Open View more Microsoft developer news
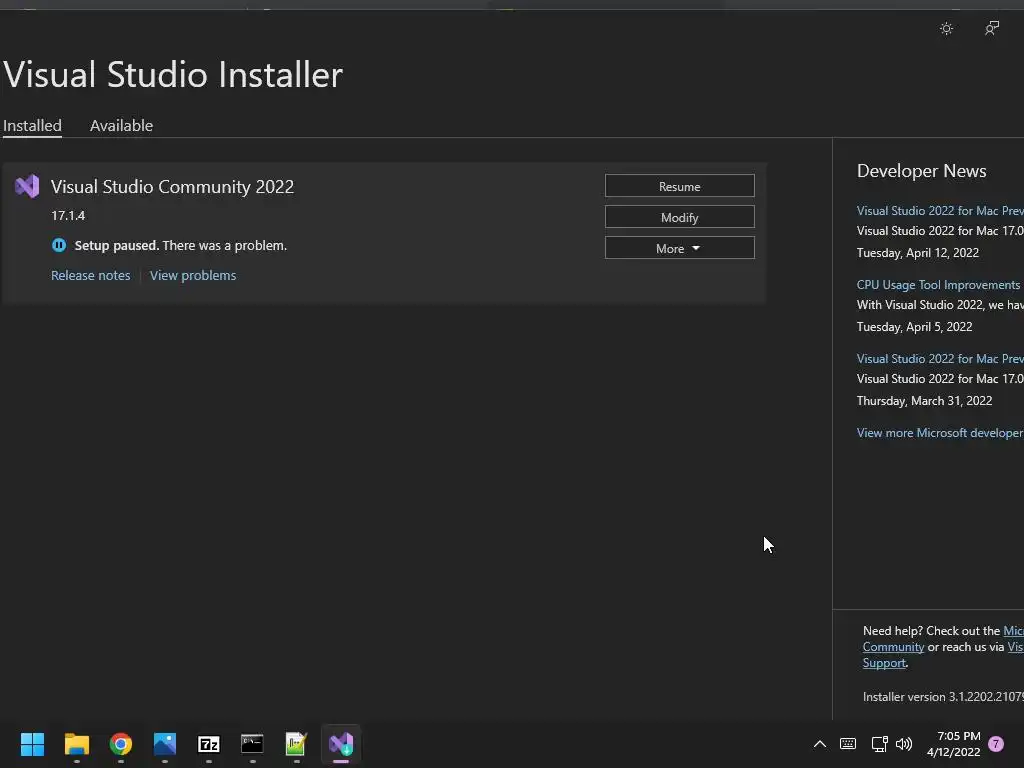1024x768 pixels. [940, 433]
